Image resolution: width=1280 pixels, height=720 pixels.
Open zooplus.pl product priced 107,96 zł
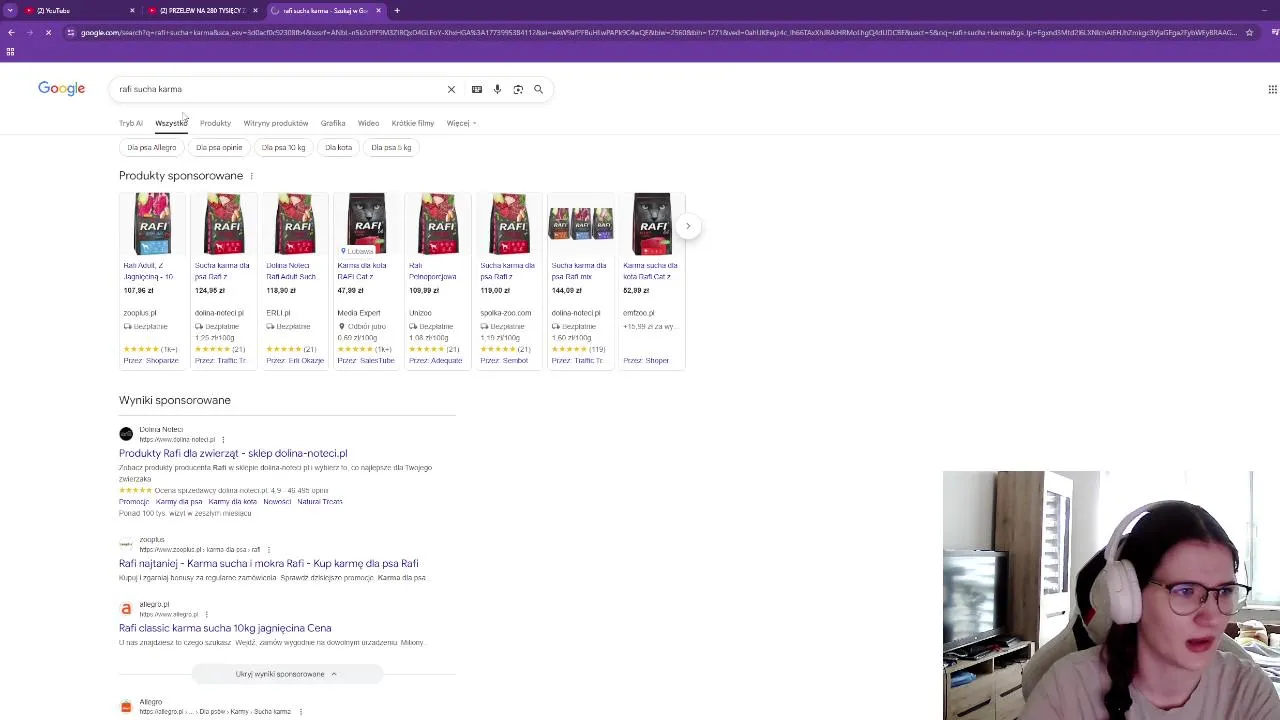coord(152,280)
